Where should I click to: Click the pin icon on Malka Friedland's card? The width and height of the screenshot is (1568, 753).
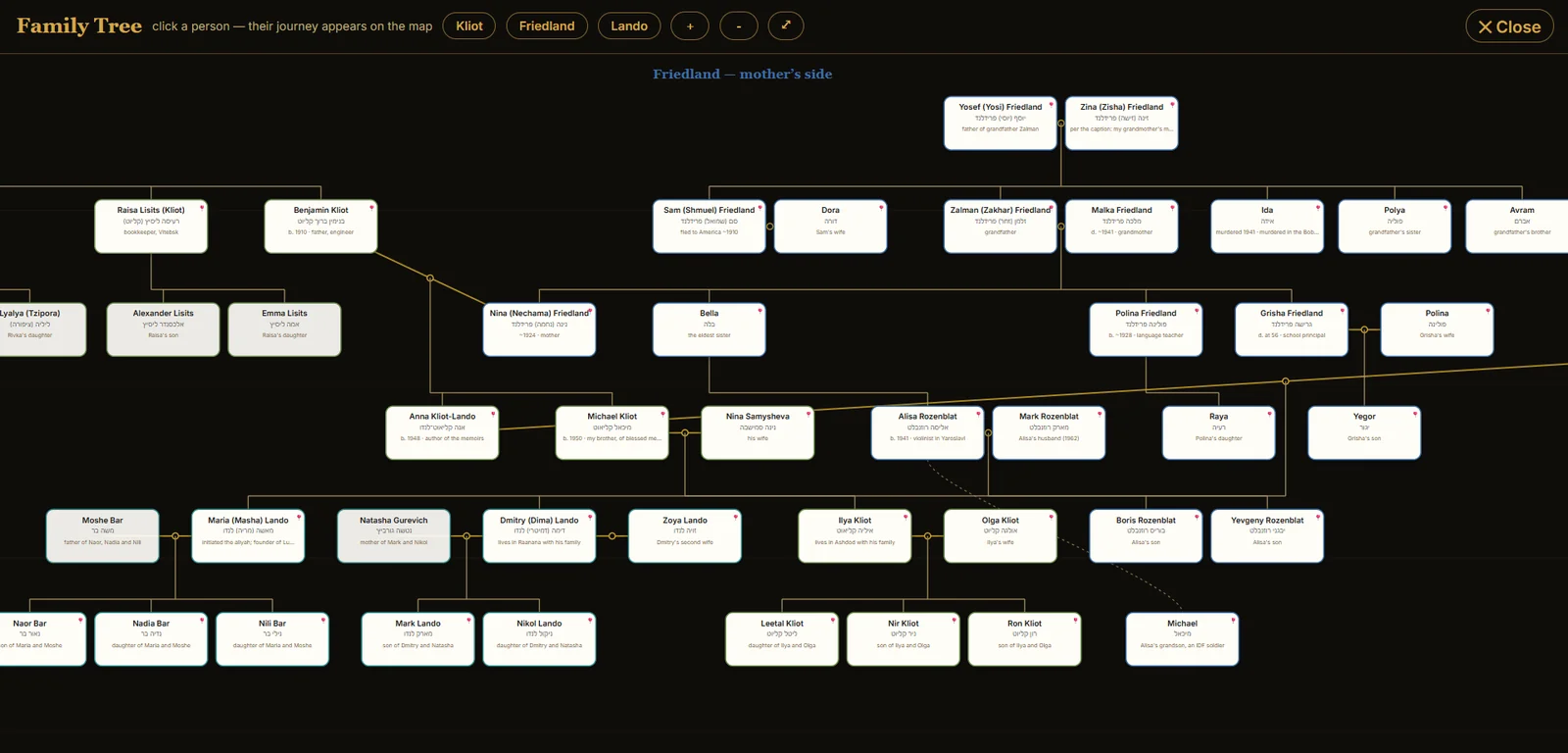point(1172,207)
